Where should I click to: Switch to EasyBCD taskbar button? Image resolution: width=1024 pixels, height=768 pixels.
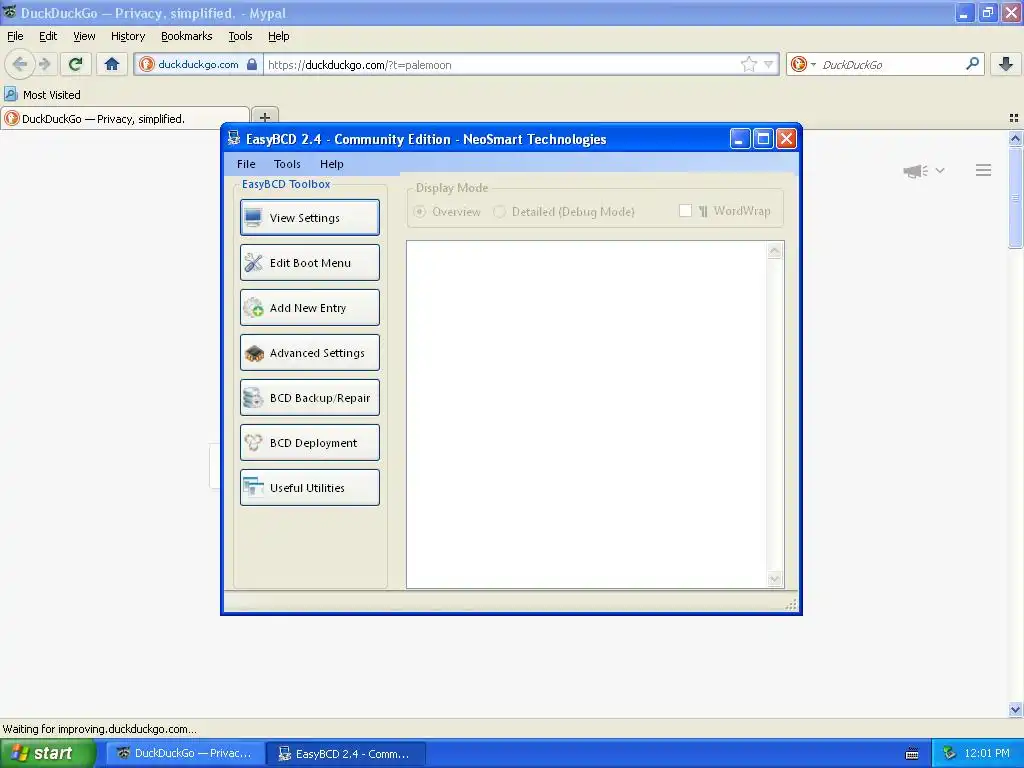coord(346,753)
